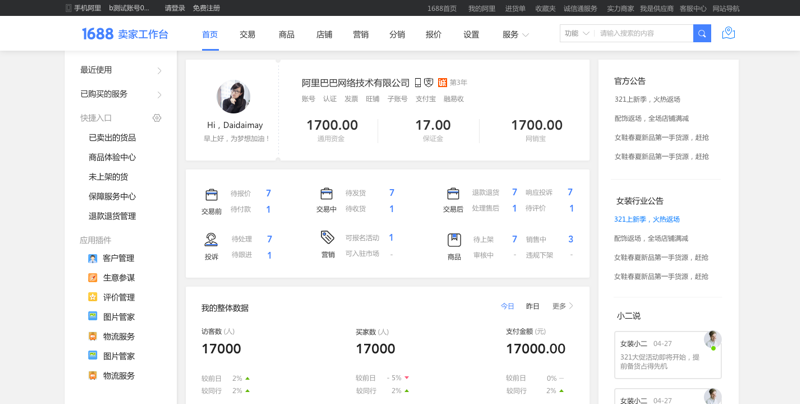Open the 交易 navigation tab
This screenshot has height=404, width=800.
(247, 35)
